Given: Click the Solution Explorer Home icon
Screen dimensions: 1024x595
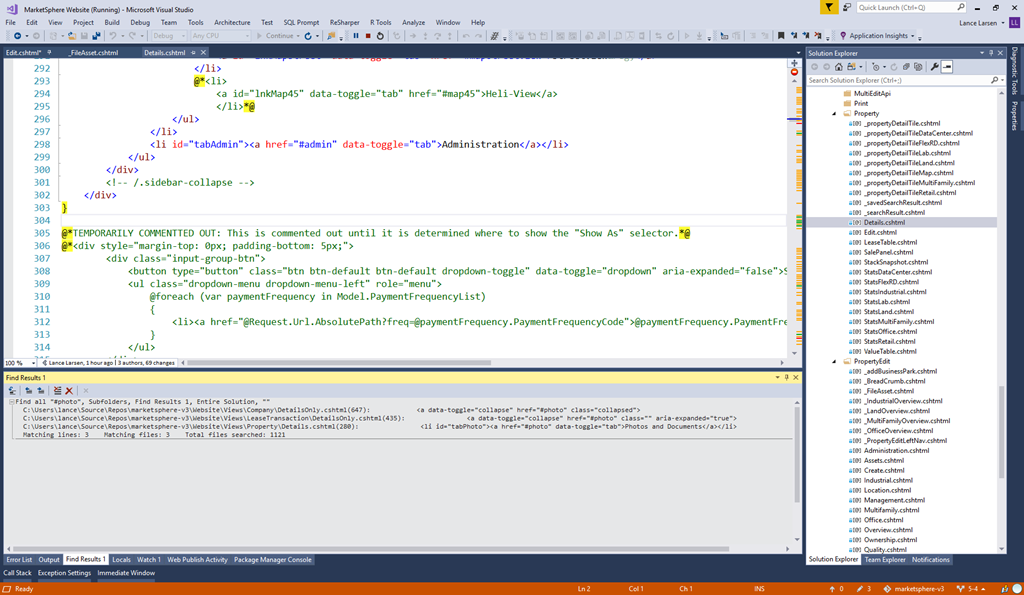Looking at the screenshot, I should [x=839, y=67].
